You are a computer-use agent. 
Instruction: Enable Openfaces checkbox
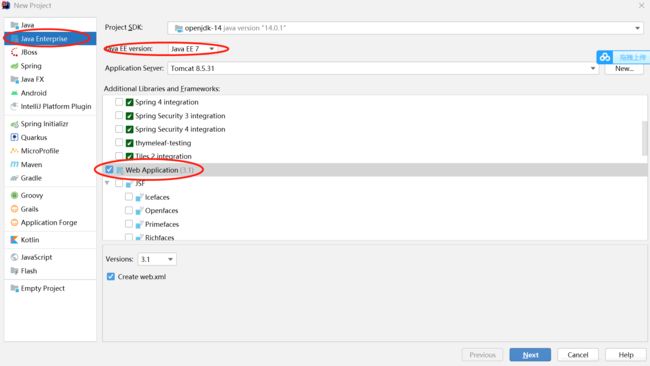pos(129,211)
